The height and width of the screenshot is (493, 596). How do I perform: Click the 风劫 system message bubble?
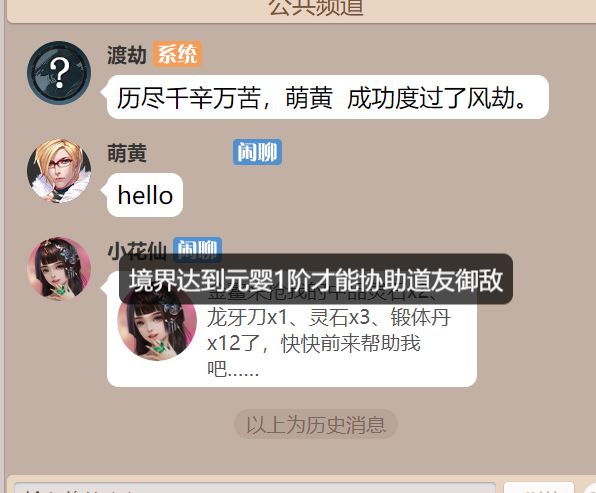pyautogui.click(x=328, y=97)
